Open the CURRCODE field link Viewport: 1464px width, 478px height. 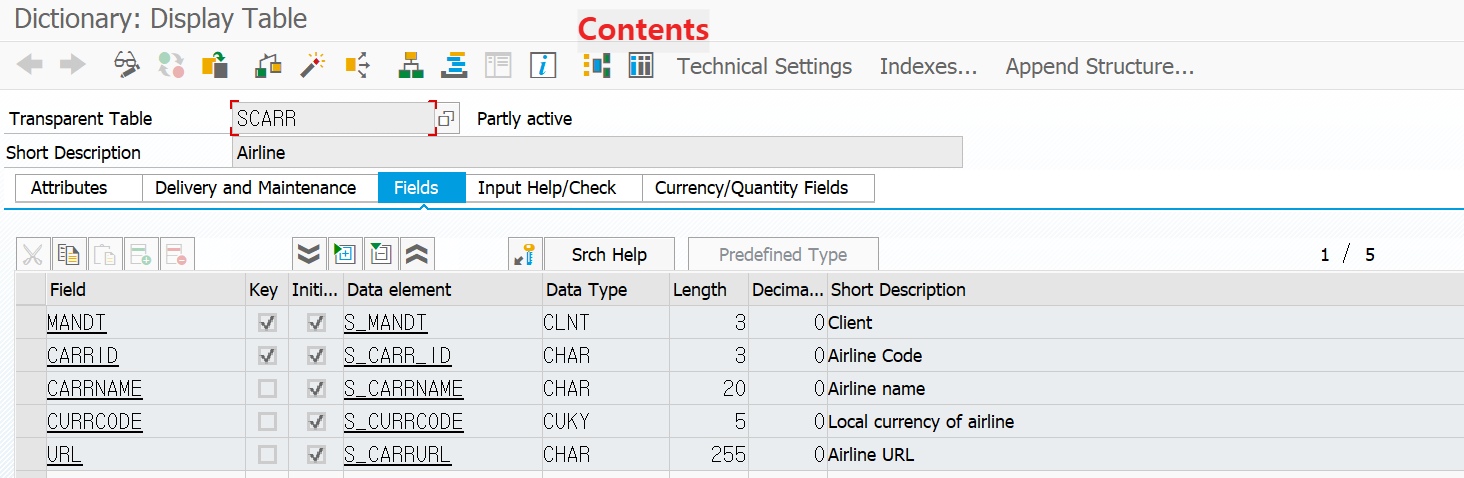coord(95,422)
